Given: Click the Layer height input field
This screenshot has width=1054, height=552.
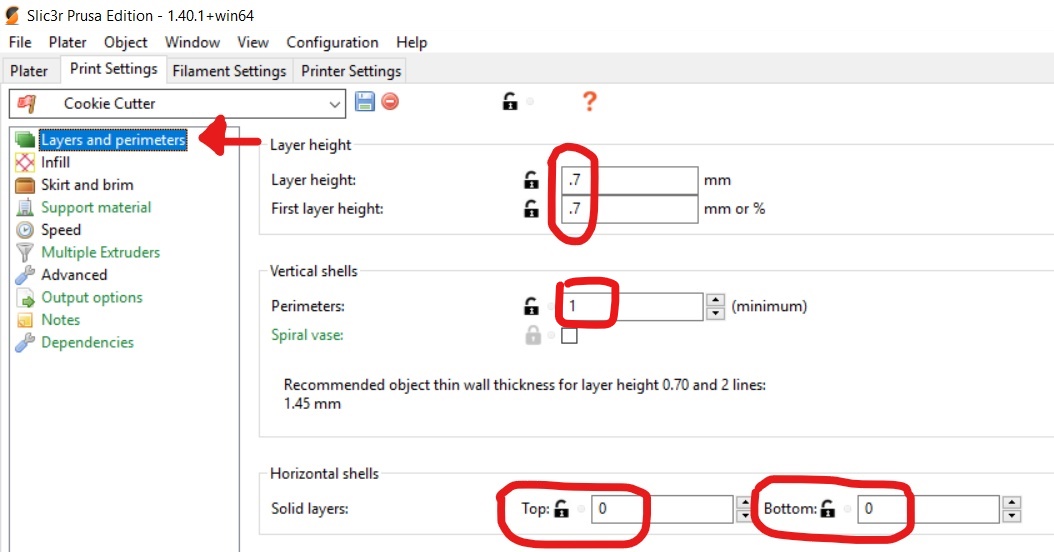Looking at the screenshot, I should tap(630, 181).
